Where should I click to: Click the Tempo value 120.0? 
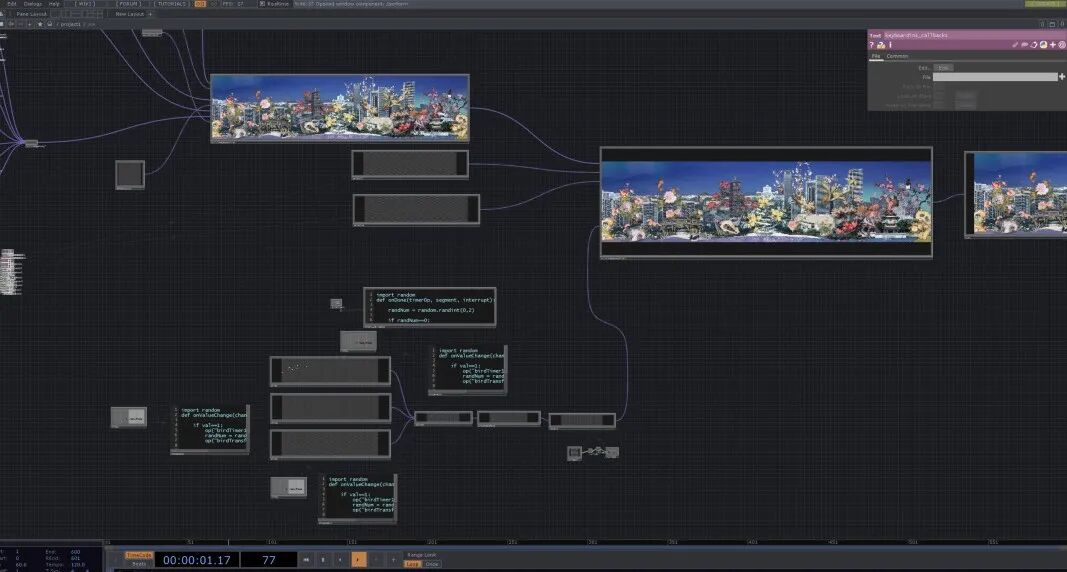click(x=77, y=565)
